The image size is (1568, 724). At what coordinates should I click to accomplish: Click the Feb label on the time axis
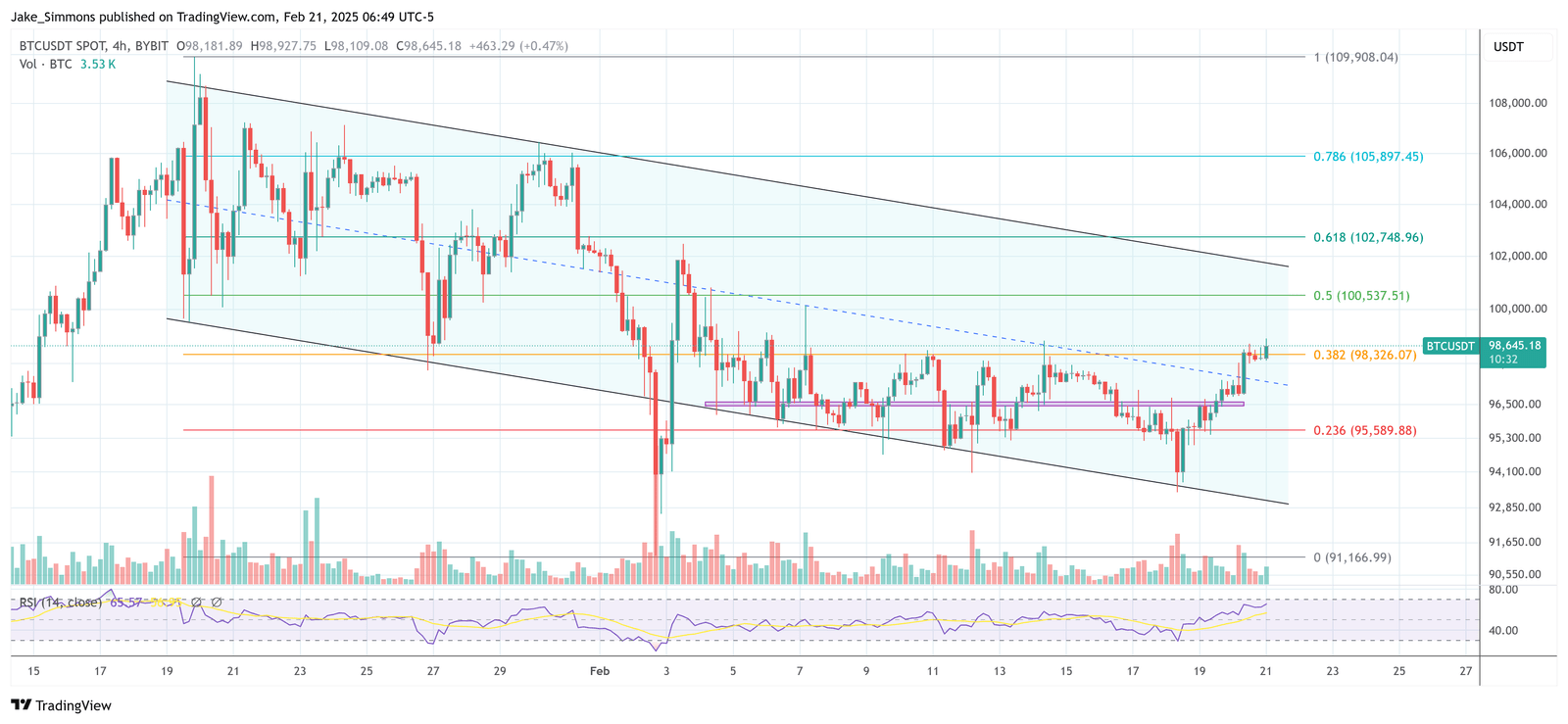click(x=600, y=671)
